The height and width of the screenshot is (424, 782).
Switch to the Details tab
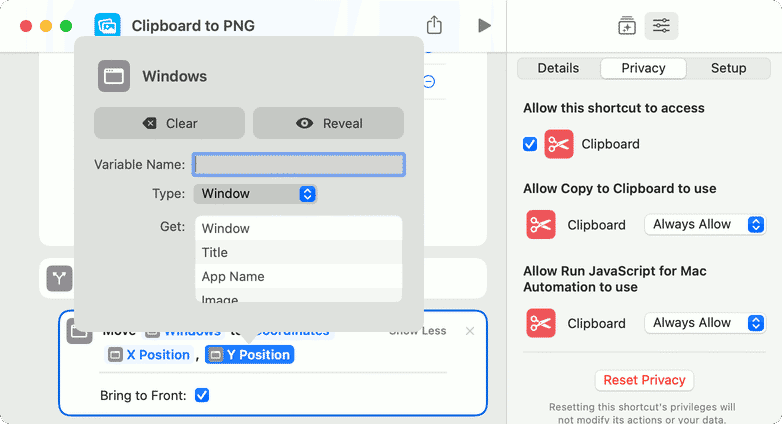coord(558,68)
